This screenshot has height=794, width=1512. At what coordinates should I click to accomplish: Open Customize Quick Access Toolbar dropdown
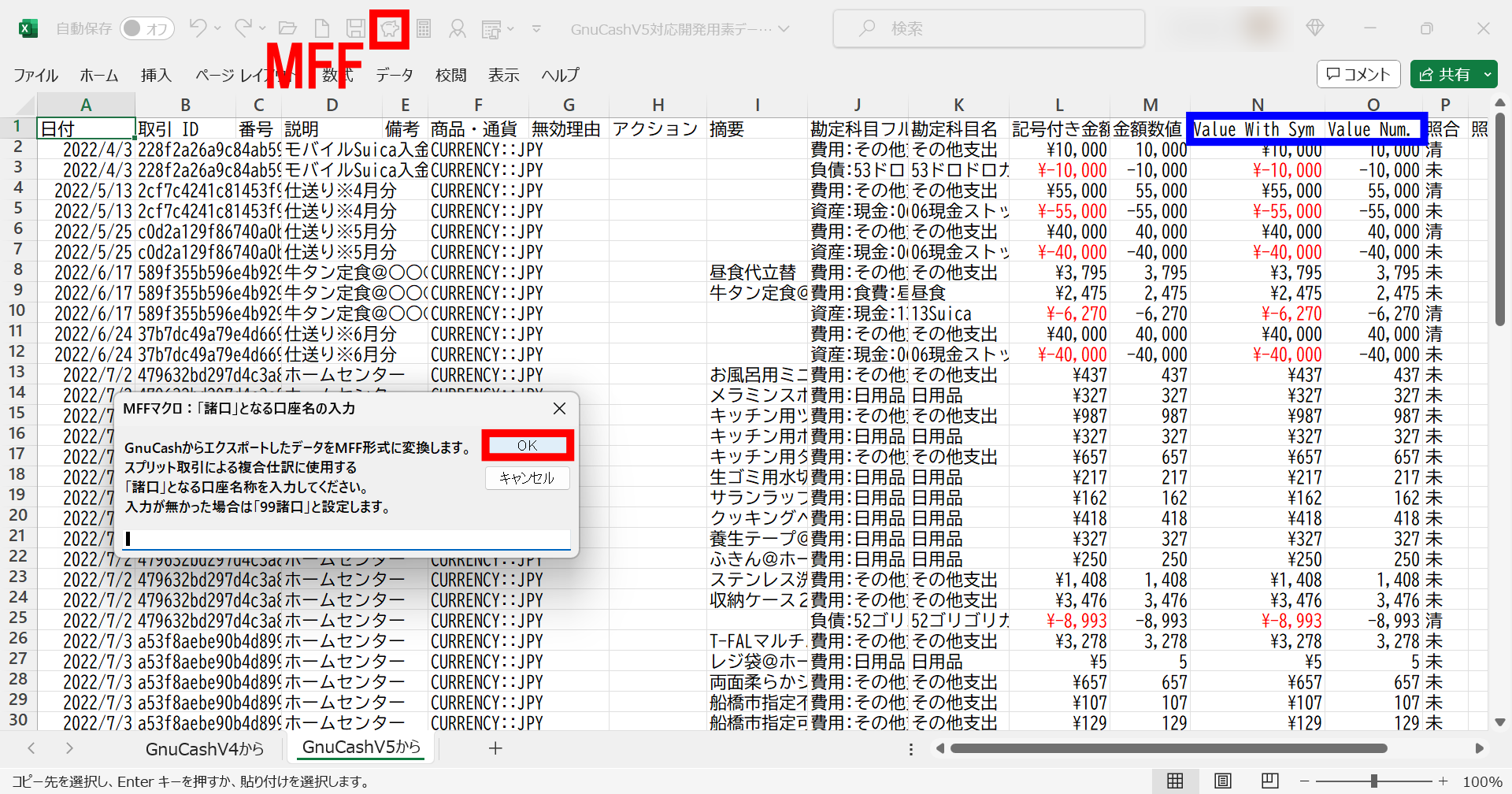pos(536,29)
